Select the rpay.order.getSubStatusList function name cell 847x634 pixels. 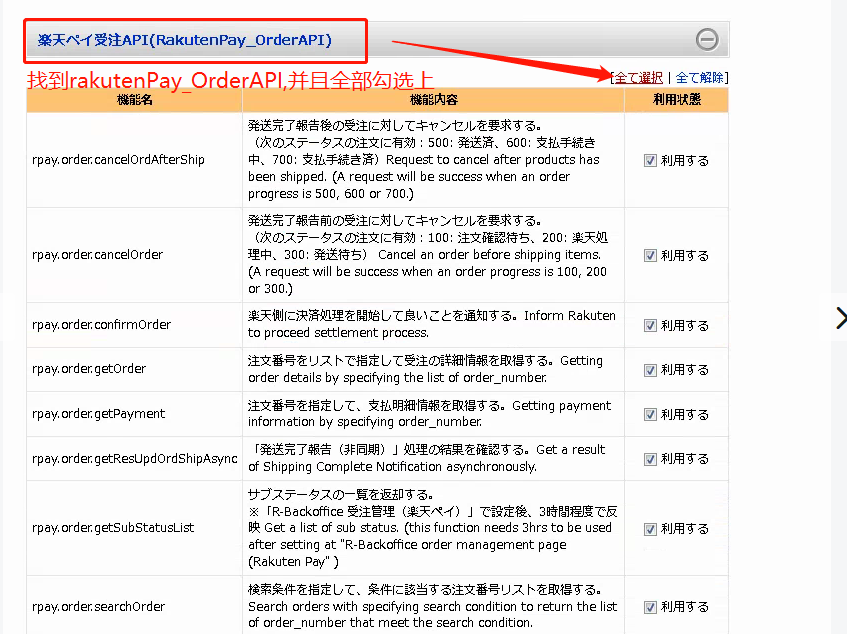coord(135,528)
